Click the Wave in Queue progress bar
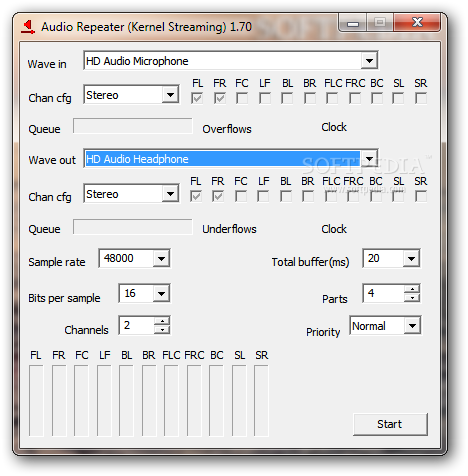The image size is (468, 476). point(133,126)
